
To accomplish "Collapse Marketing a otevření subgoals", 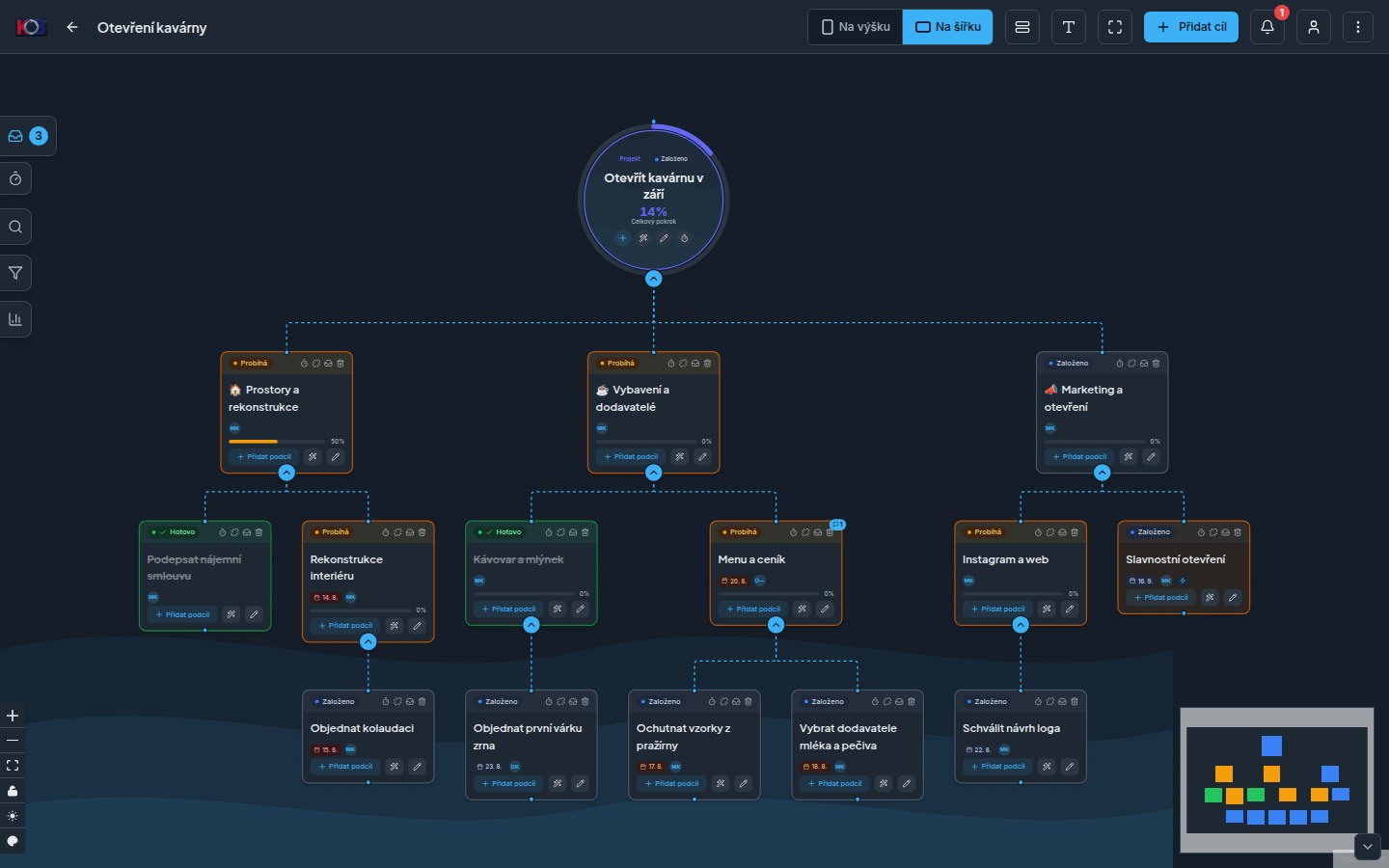I will click(1103, 473).
